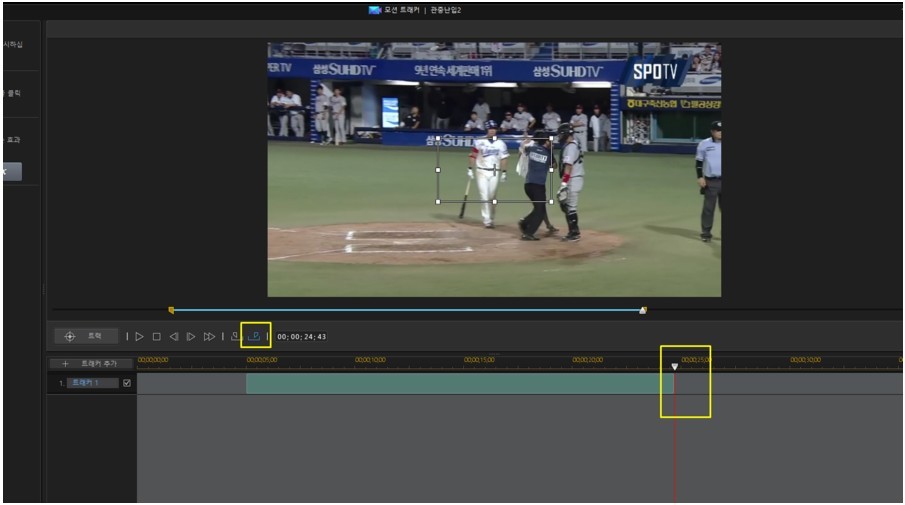
Task: Stop playback with the square Stop icon
Action: [156, 337]
